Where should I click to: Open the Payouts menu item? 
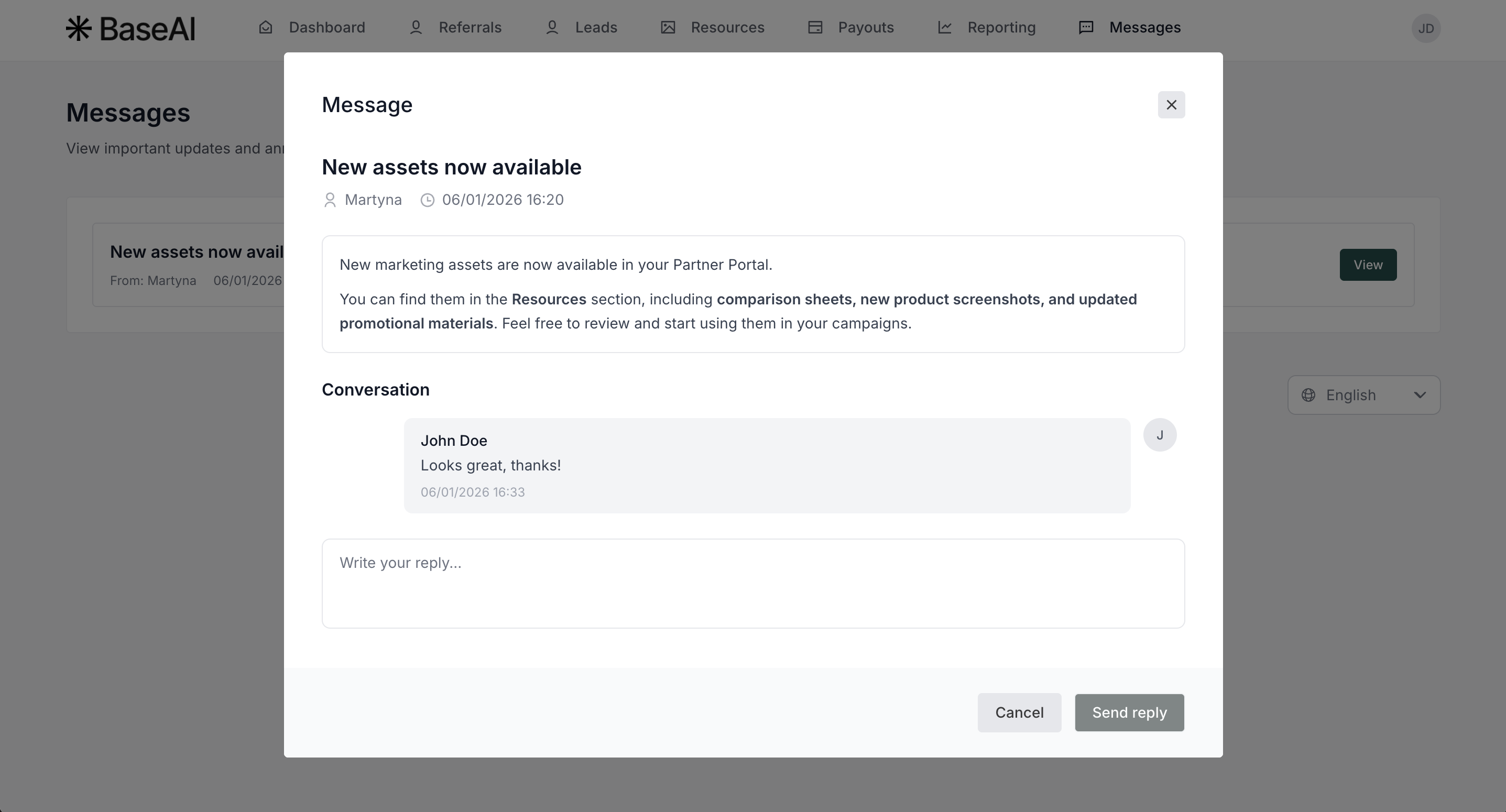click(865, 27)
